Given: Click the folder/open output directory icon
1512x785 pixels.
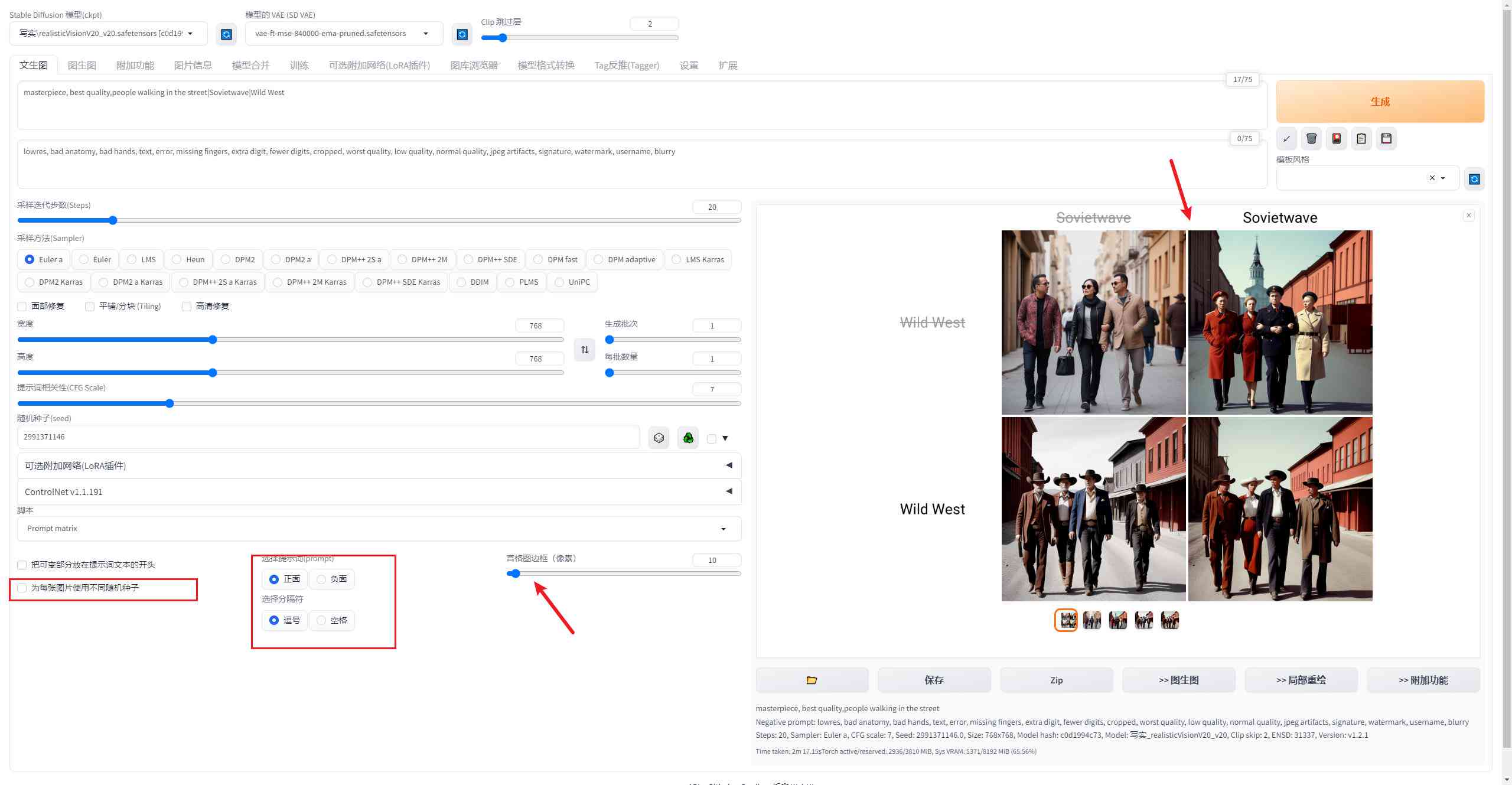Looking at the screenshot, I should tap(812, 679).
